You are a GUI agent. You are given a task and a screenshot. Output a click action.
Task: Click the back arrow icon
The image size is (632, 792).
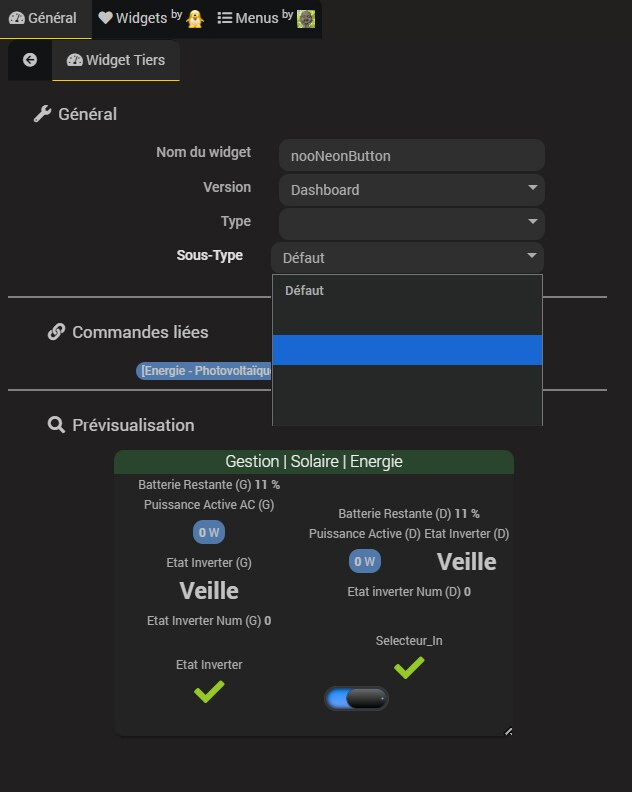coord(30,60)
